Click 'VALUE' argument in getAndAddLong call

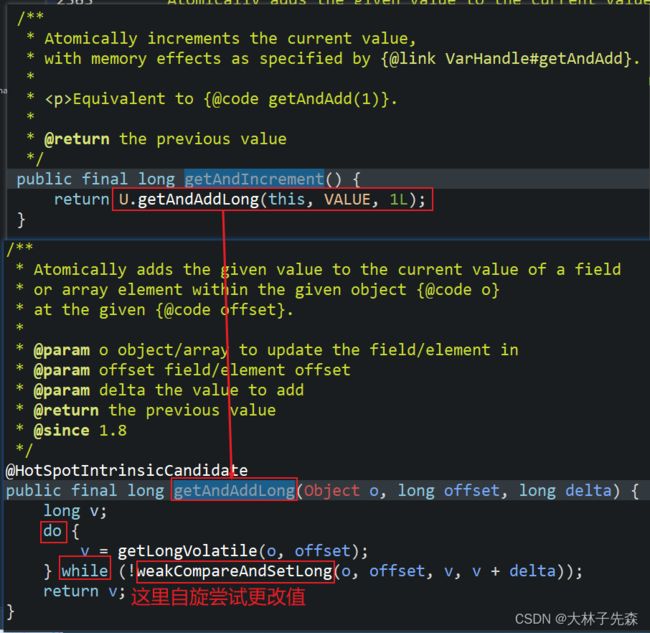pos(347,200)
